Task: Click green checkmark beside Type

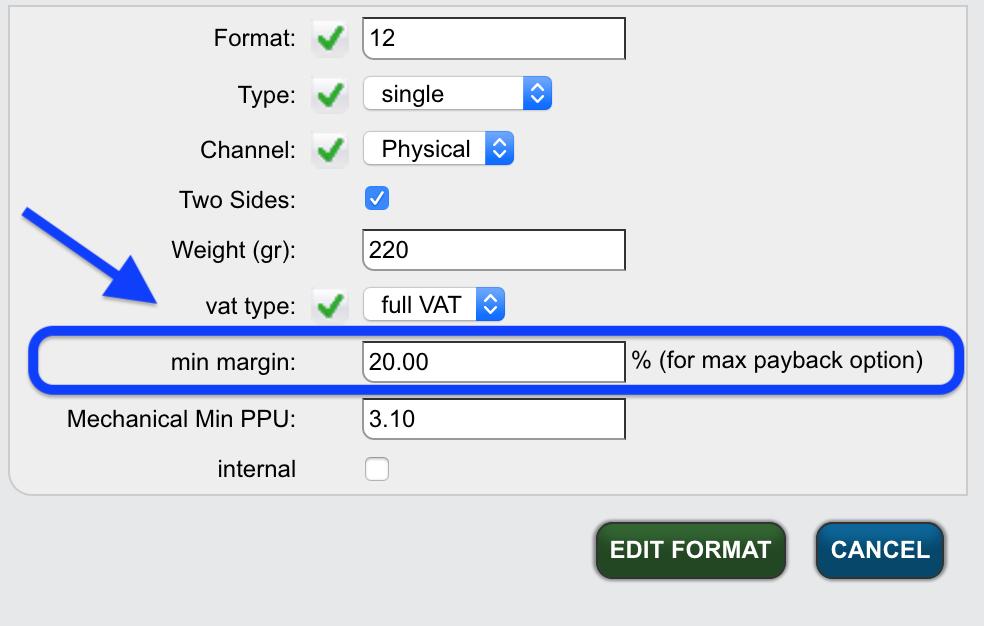Action: click(330, 95)
